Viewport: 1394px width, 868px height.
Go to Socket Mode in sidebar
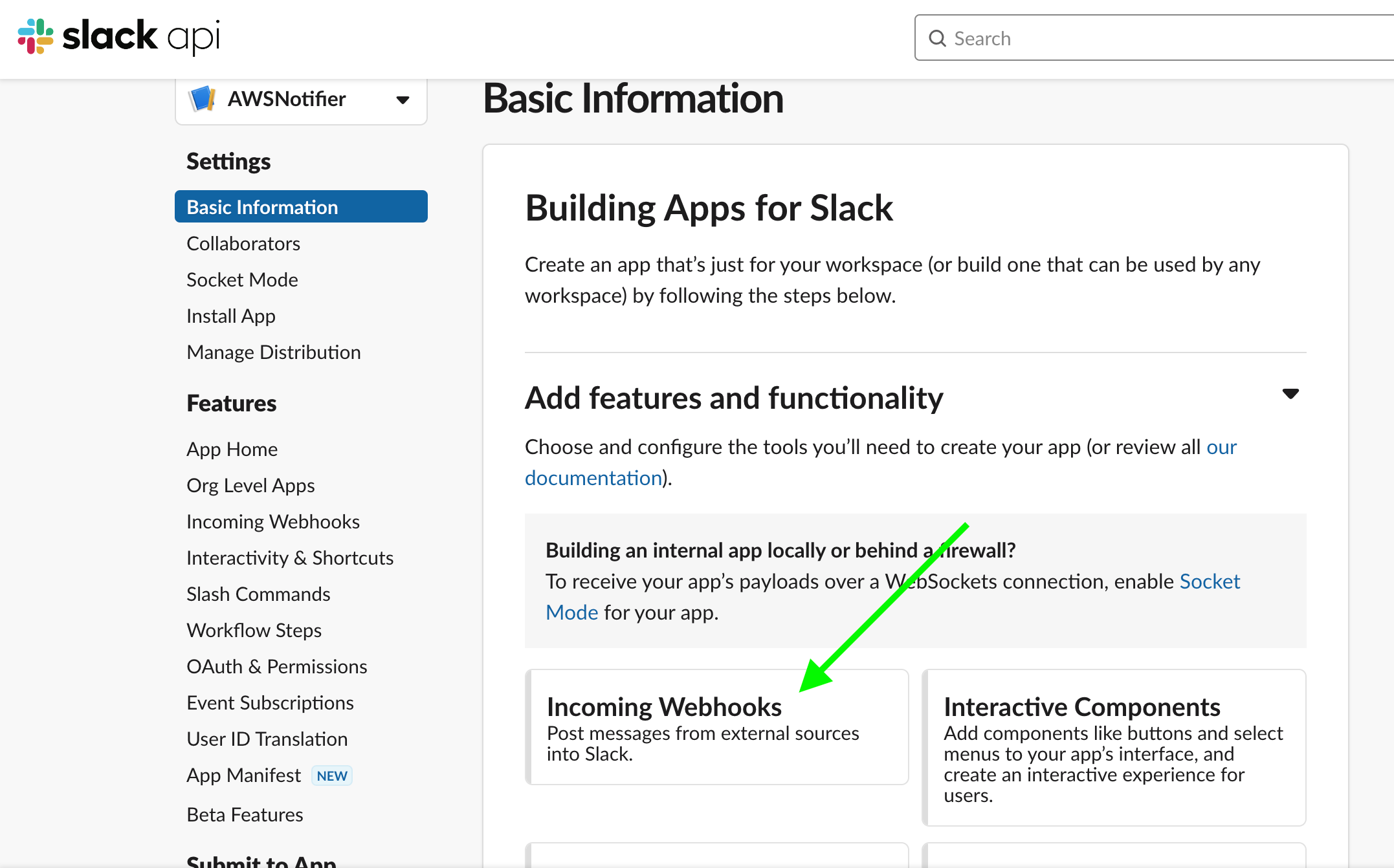point(242,279)
